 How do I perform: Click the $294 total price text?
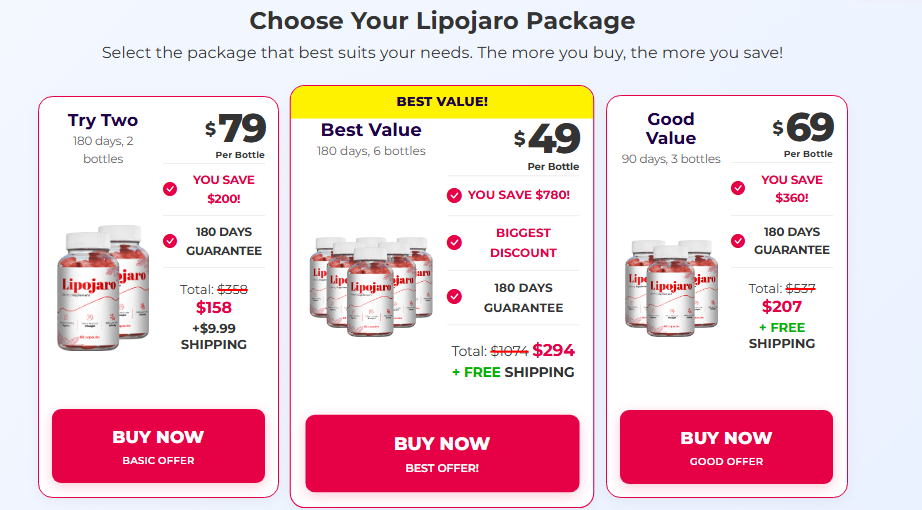coord(554,351)
